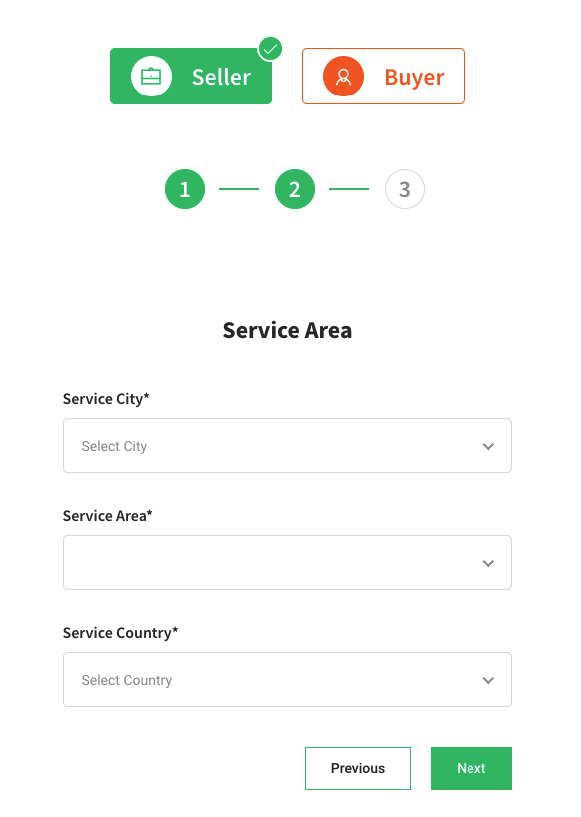Open the Select City dropdown
581x817 pixels.
click(x=287, y=445)
